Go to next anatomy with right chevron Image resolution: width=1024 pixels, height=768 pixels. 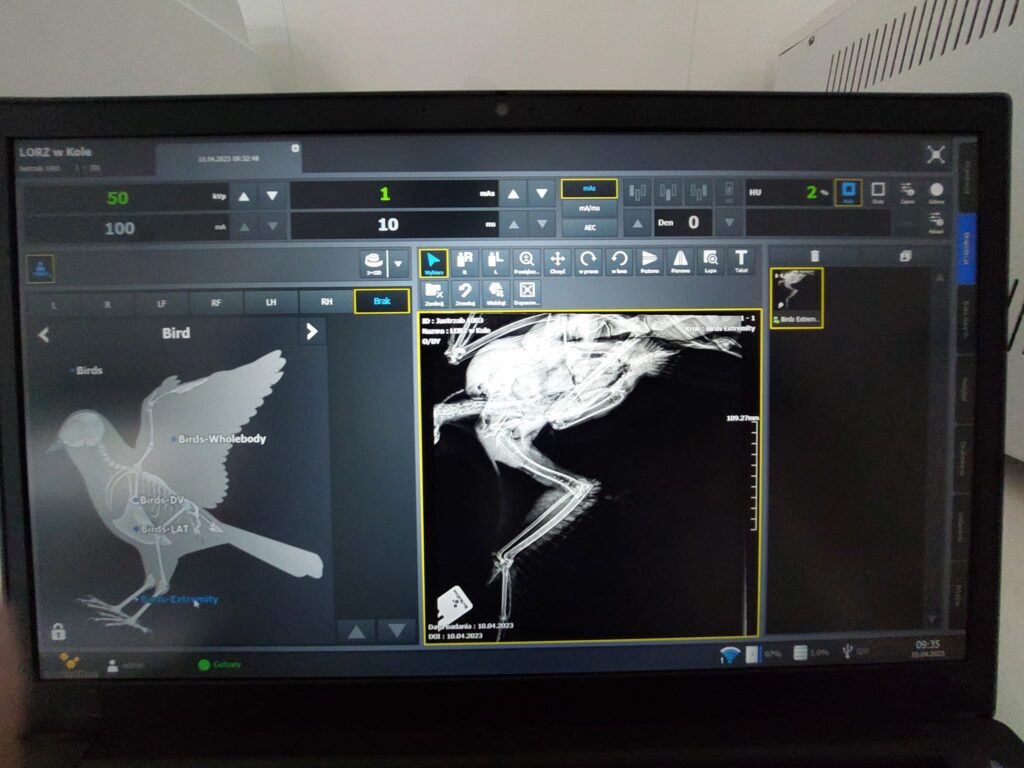pyautogui.click(x=312, y=332)
